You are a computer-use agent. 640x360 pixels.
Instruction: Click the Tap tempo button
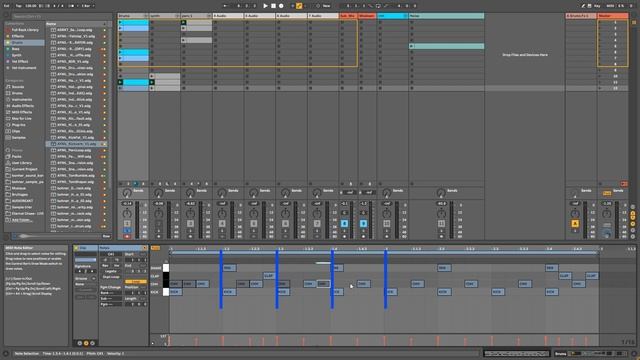point(19,6)
